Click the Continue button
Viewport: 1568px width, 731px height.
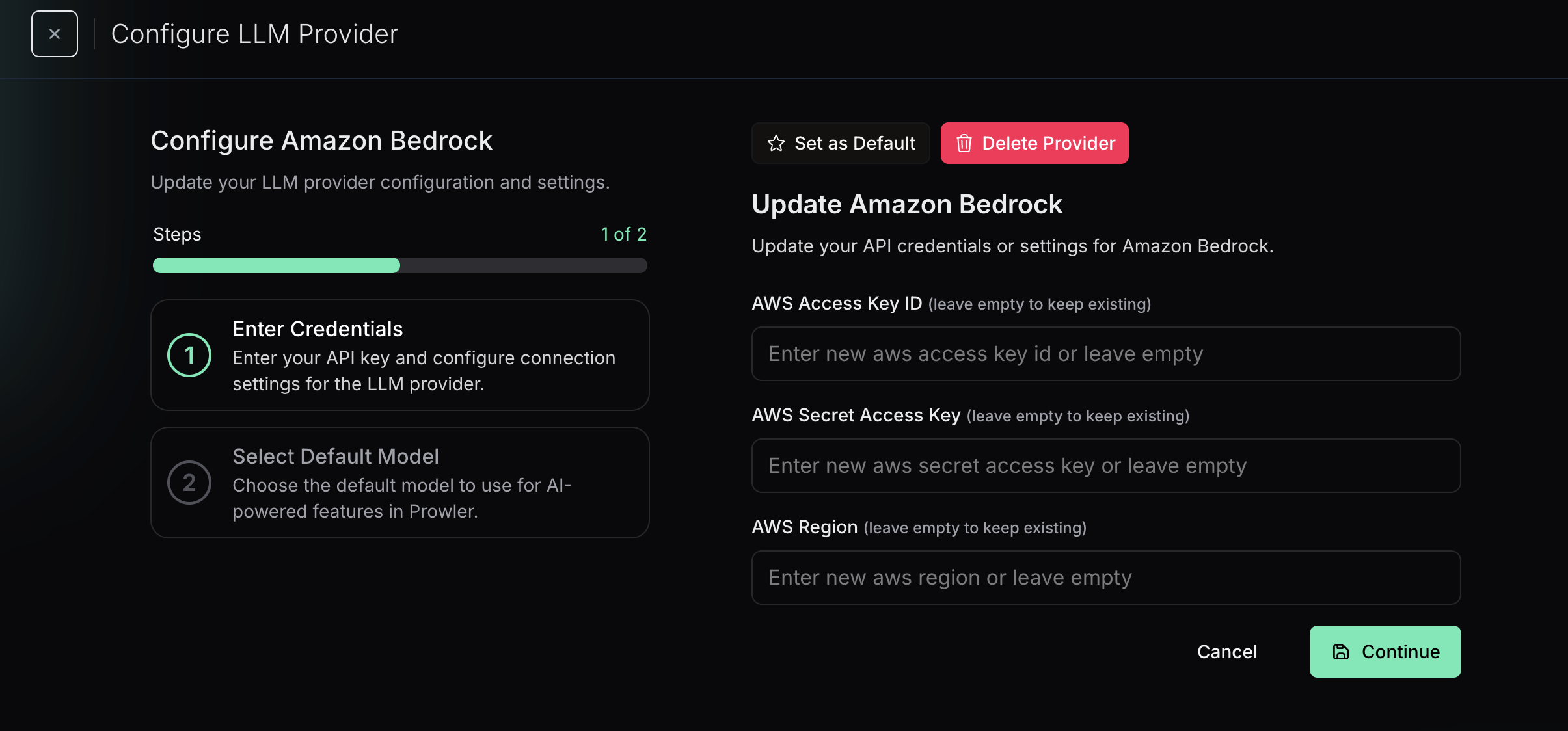[x=1385, y=652]
